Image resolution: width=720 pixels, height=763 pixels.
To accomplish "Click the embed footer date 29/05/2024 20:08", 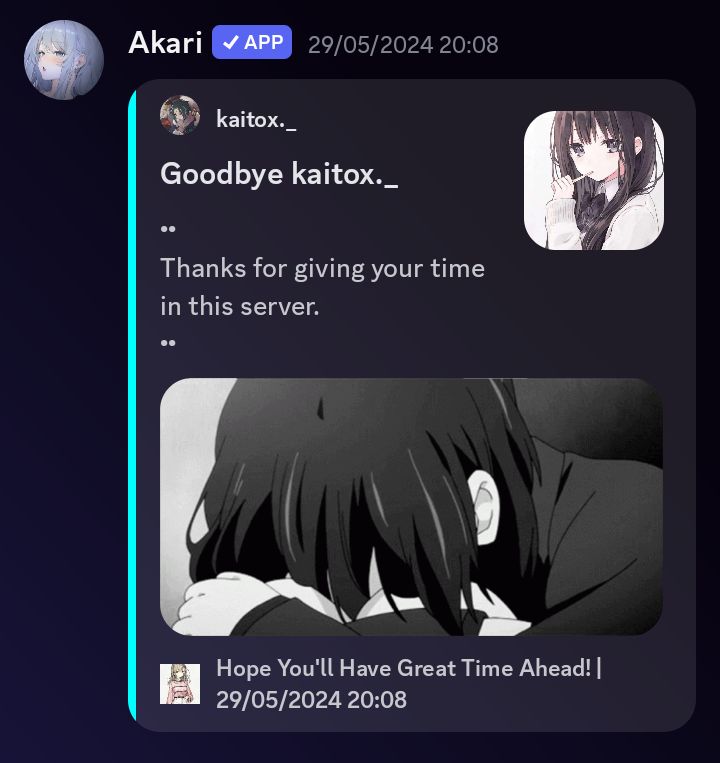I will click(x=311, y=700).
